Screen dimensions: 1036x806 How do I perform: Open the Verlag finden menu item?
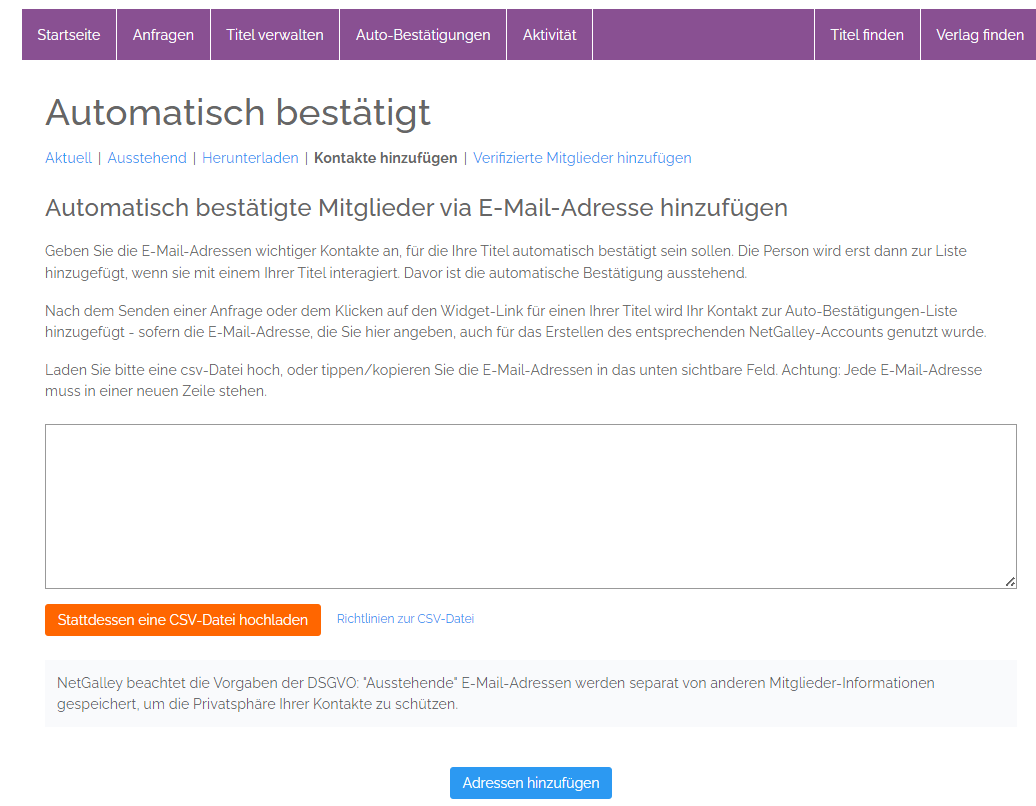click(979, 34)
